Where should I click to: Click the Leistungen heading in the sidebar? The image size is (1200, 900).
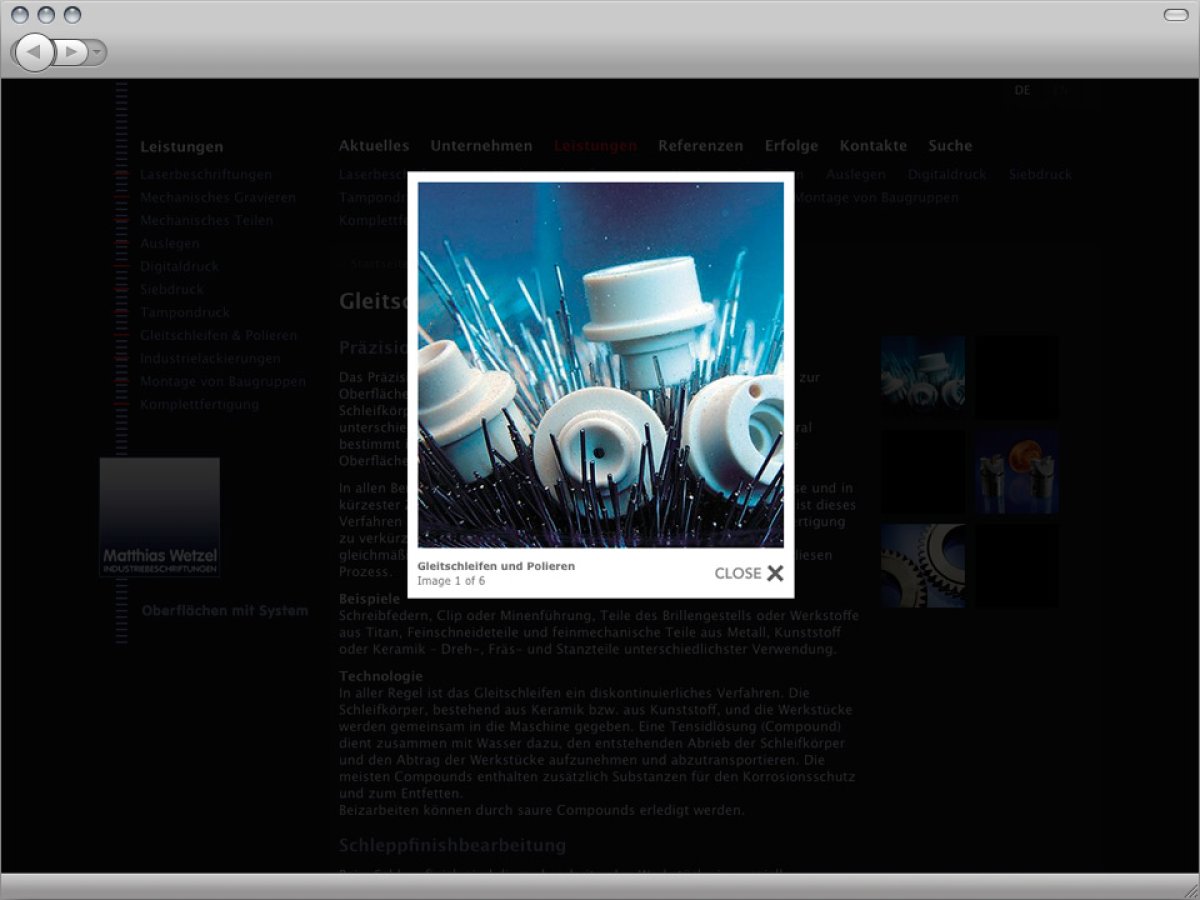pyautogui.click(x=181, y=147)
